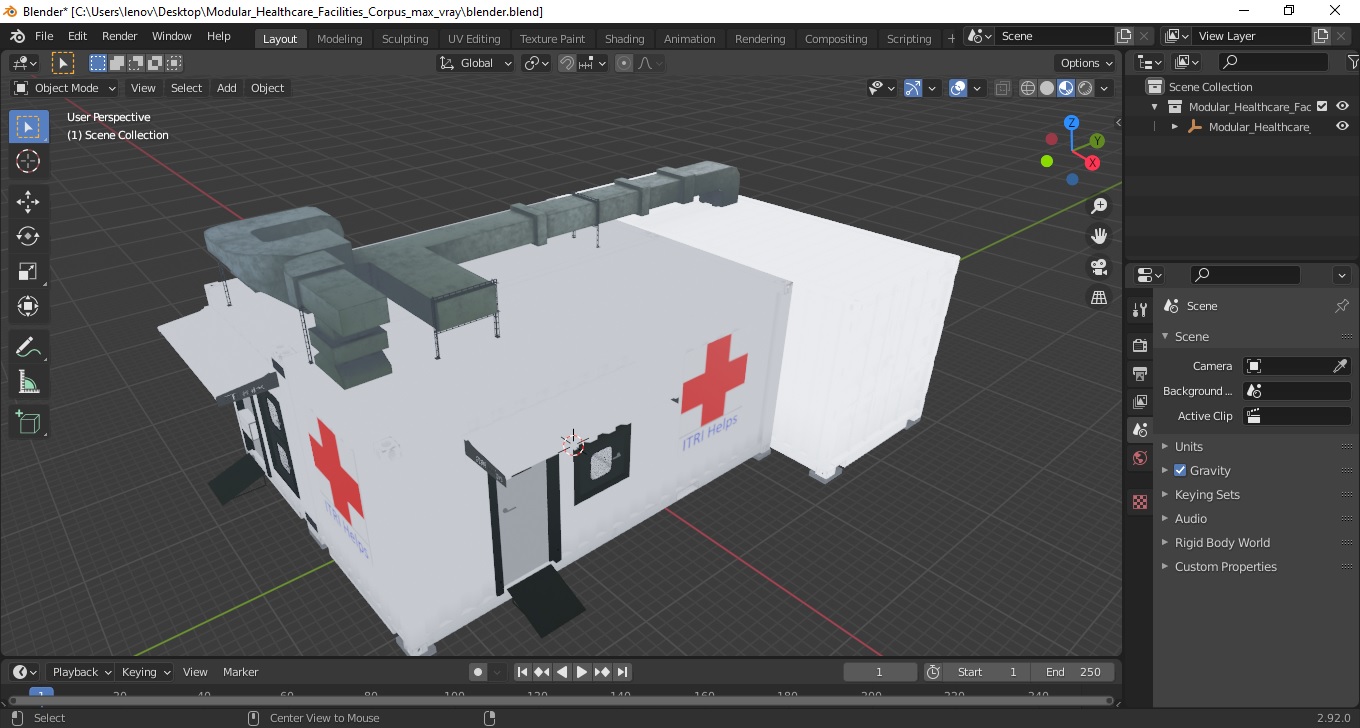1360x728 pixels.
Task: Switch to the Sculpting workspace tab
Action: (405, 38)
